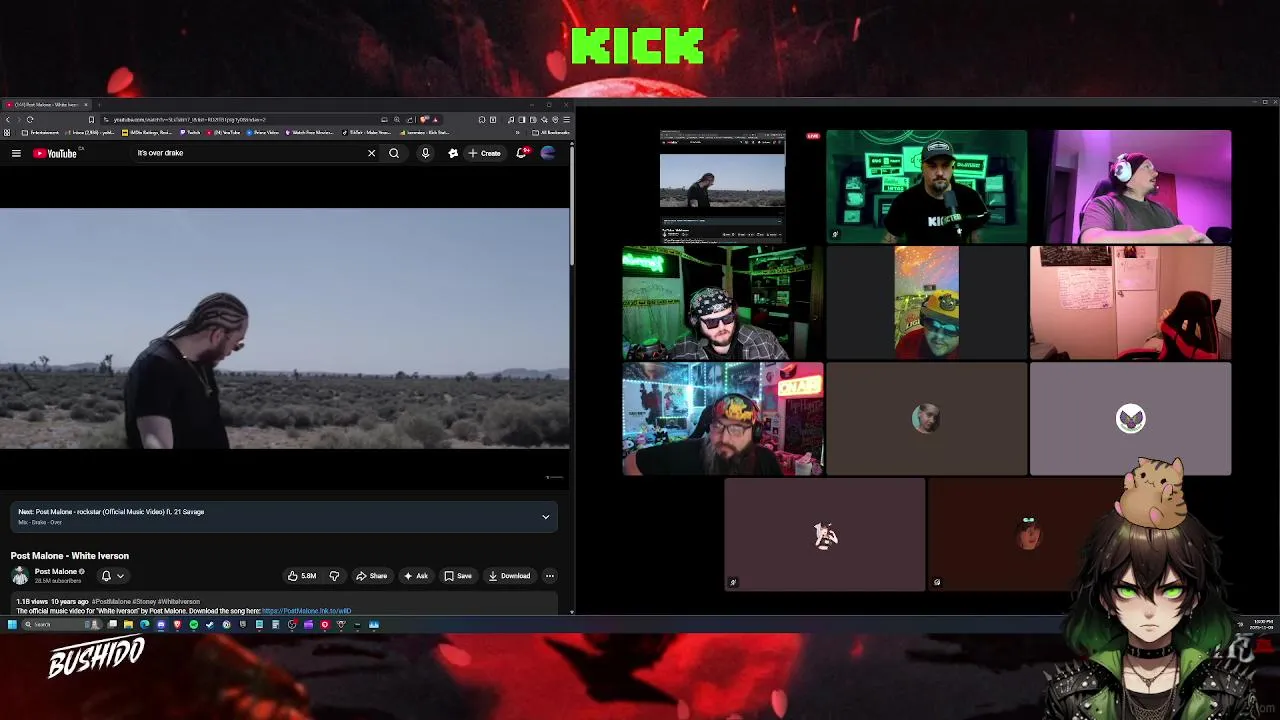Screen dimensions: 1280x720
Task: Click the YouTube search magnifier button
Action: 394,153
